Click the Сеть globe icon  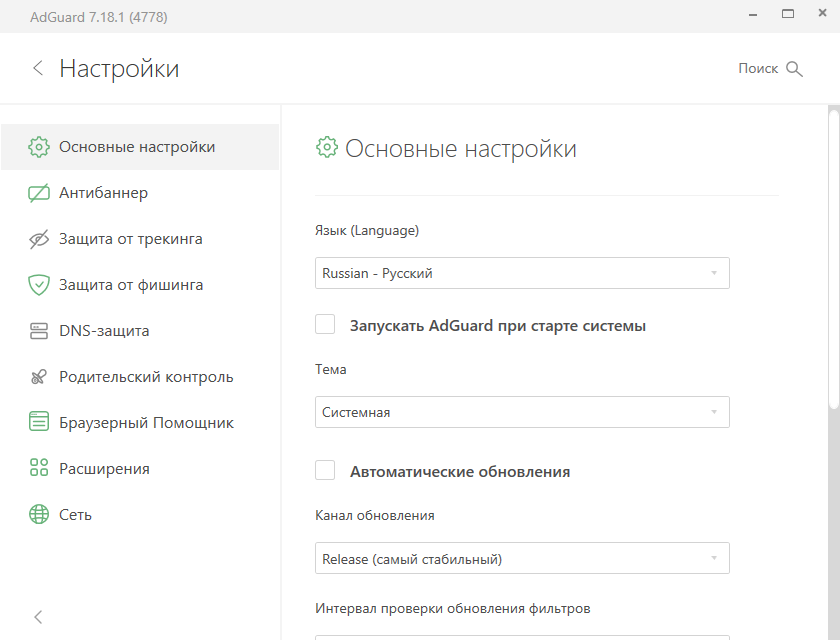(39, 515)
